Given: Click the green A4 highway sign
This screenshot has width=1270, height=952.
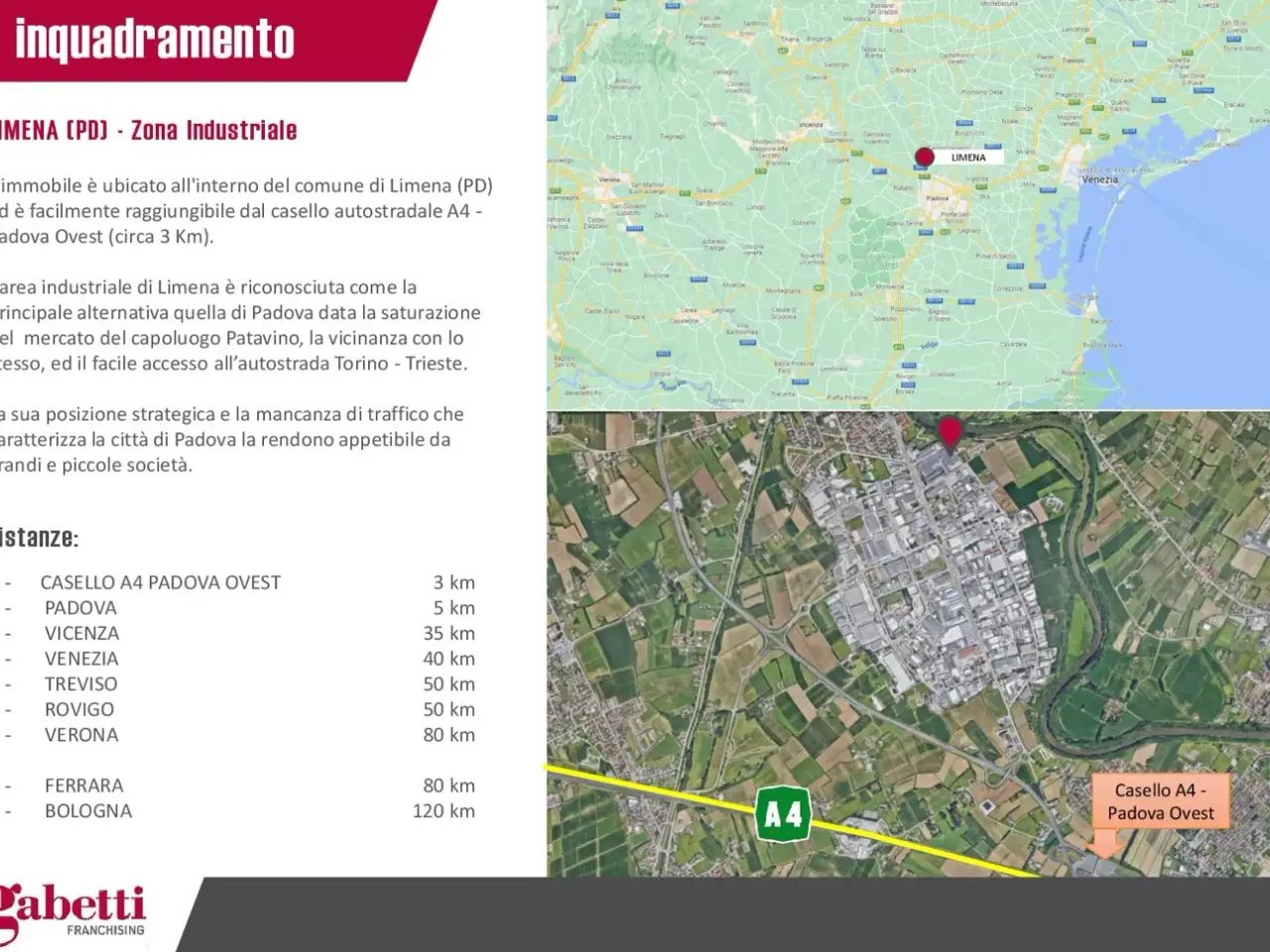Looking at the screenshot, I should 784,815.
